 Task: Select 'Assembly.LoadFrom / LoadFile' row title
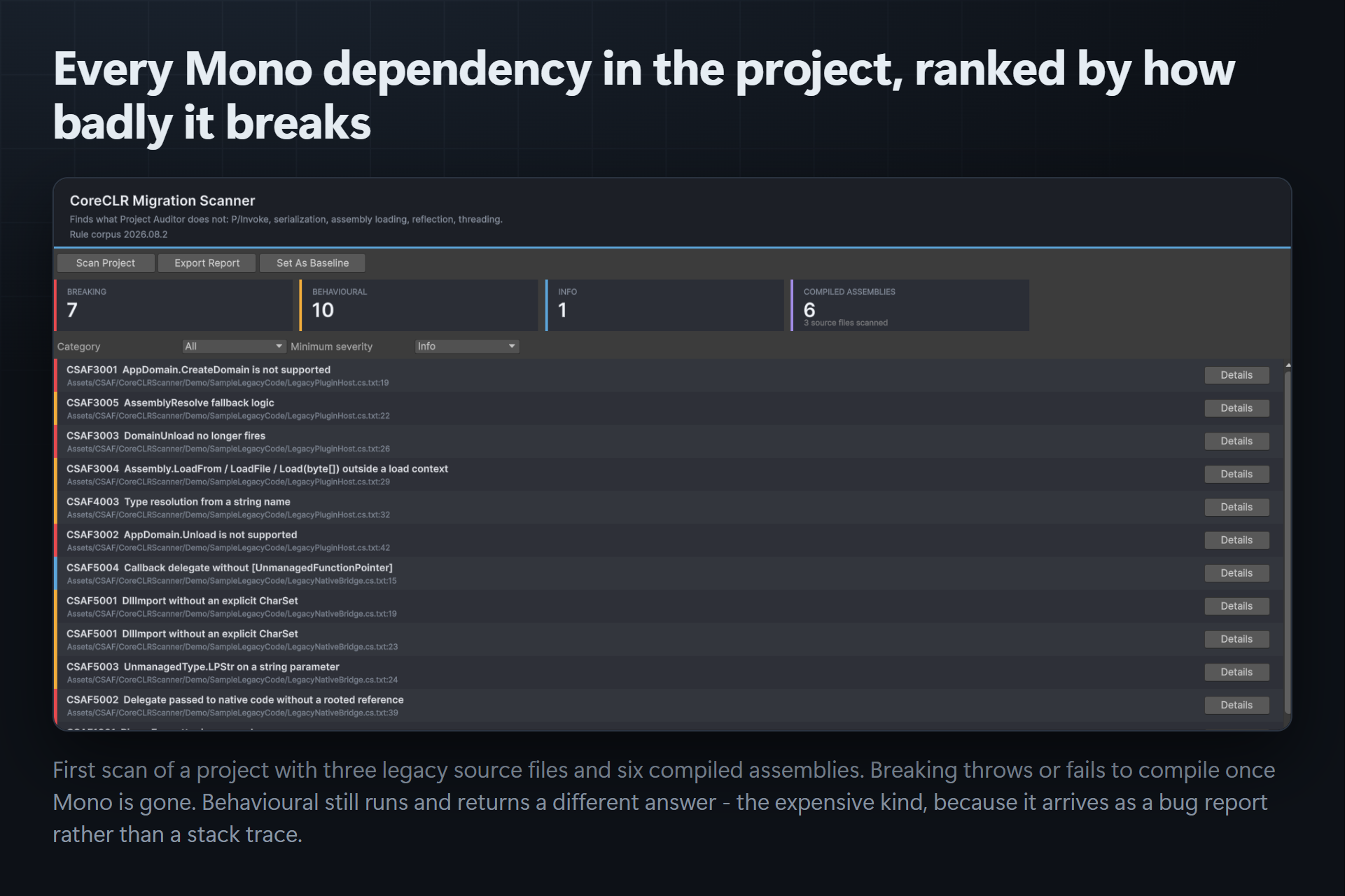pos(286,468)
